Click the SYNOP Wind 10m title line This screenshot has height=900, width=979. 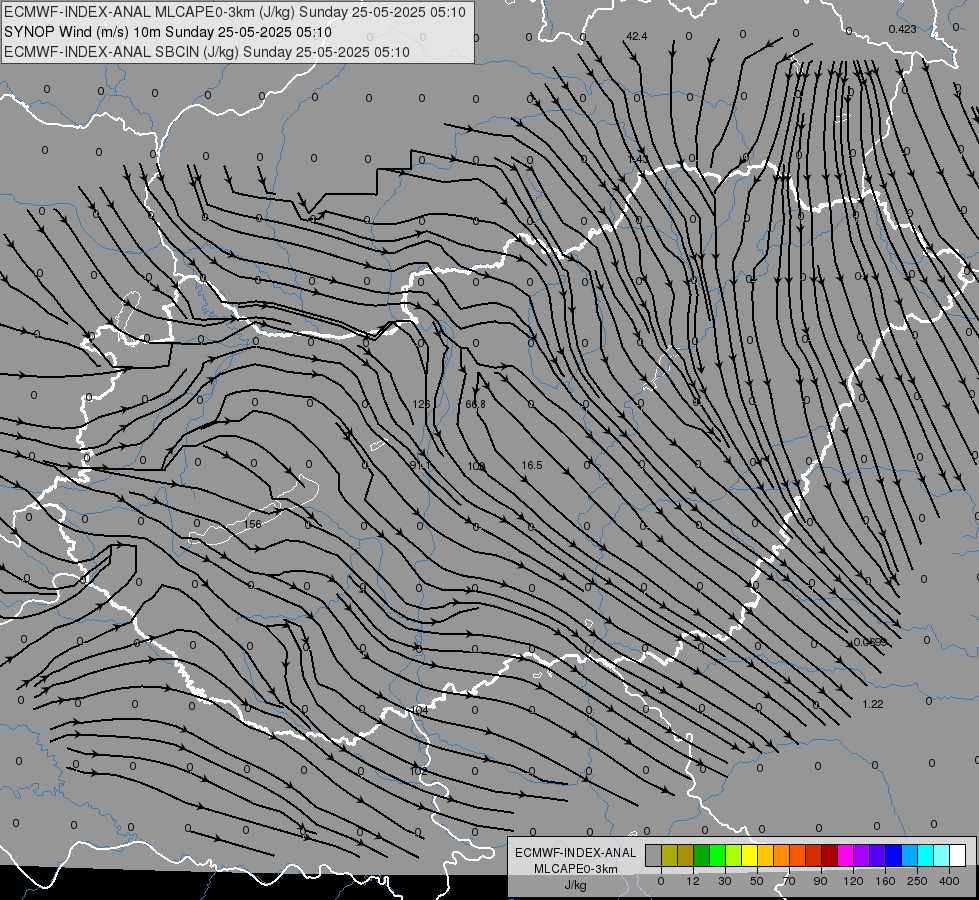[167, 32]
